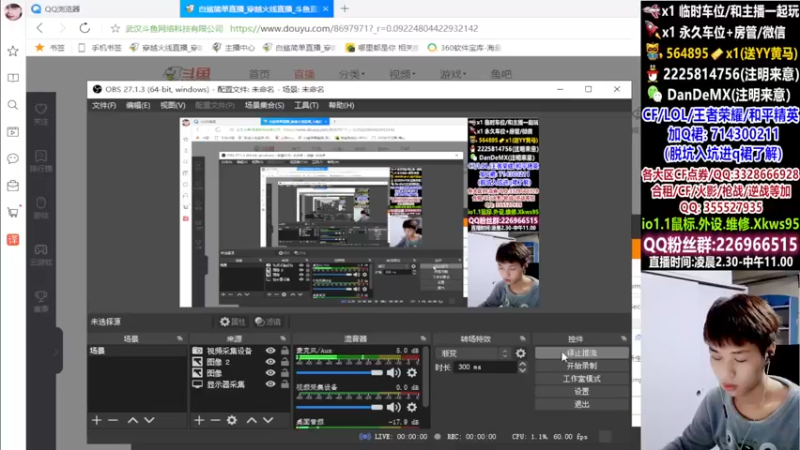Screen dimensions: 800x450
Task: Click the 300 ms duration field
Action: pos(485,367)
